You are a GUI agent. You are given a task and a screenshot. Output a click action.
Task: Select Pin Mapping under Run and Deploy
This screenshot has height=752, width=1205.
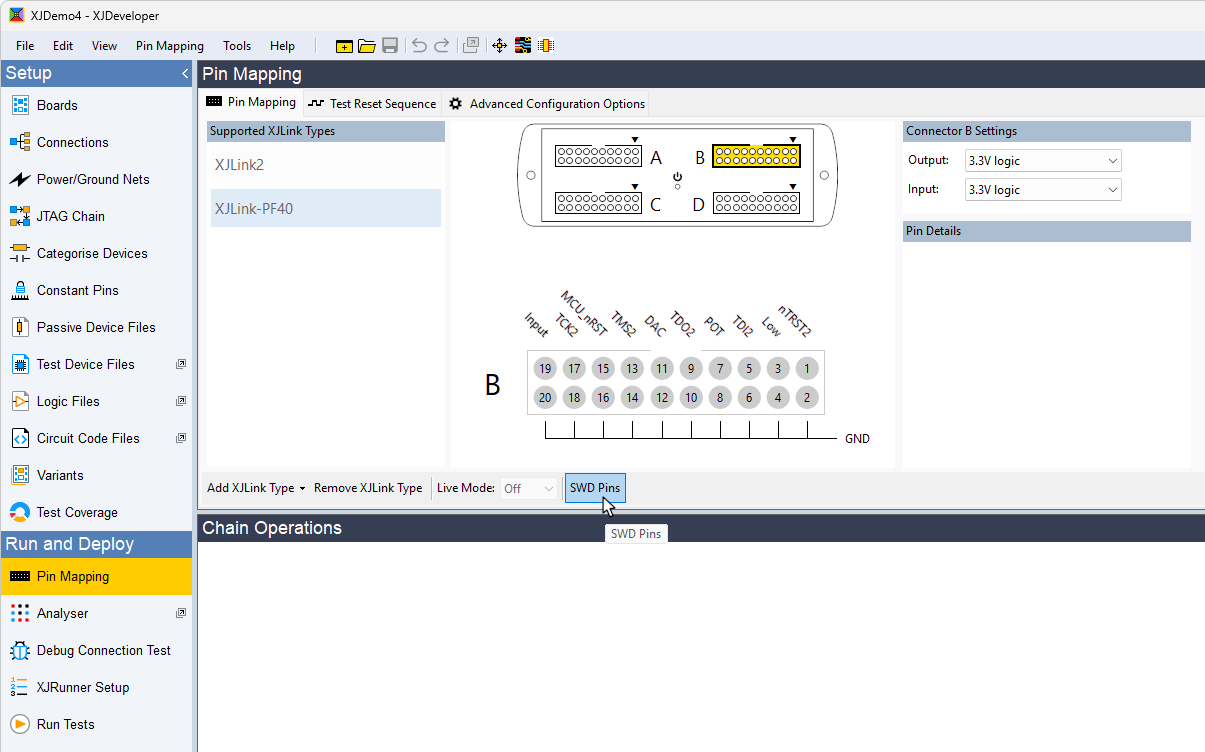[96, 576]
